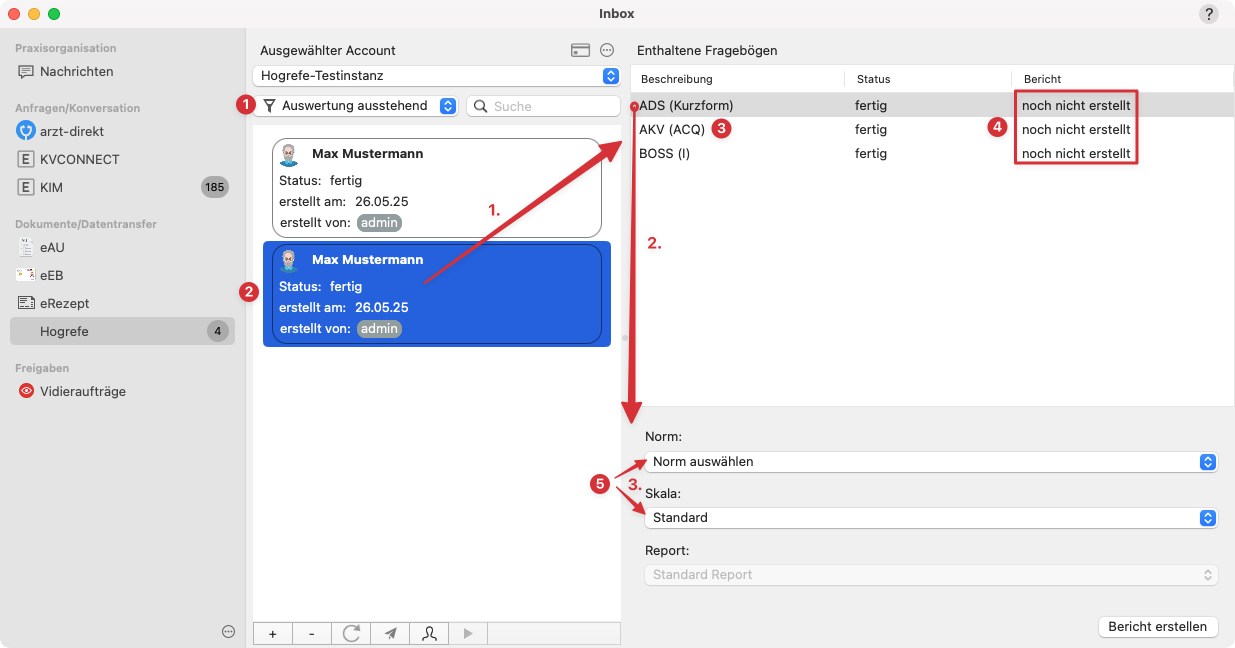Click 'fertig' status in the BOSS (I) row
The width and height of the screenshot is (1235, 648).
871,154
